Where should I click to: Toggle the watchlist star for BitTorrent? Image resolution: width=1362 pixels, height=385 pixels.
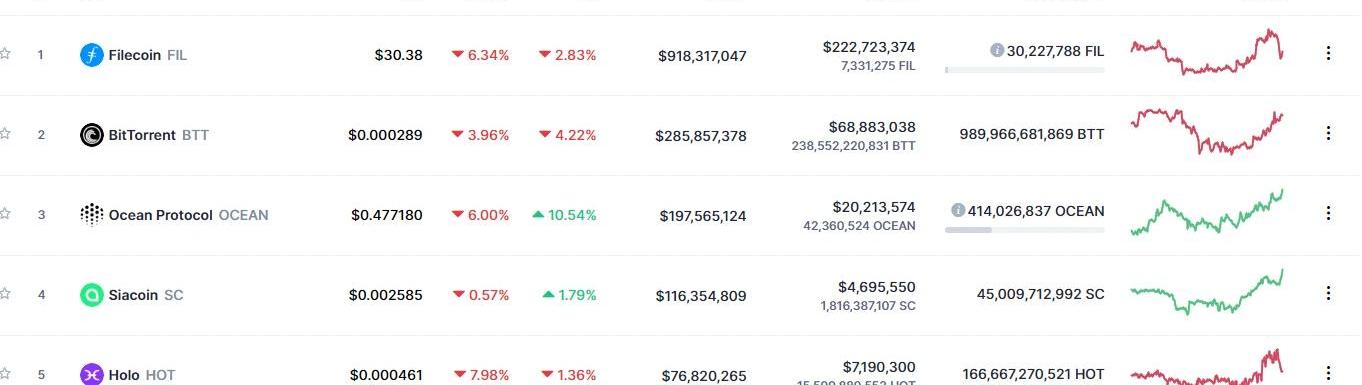click(x=5, y=134)
